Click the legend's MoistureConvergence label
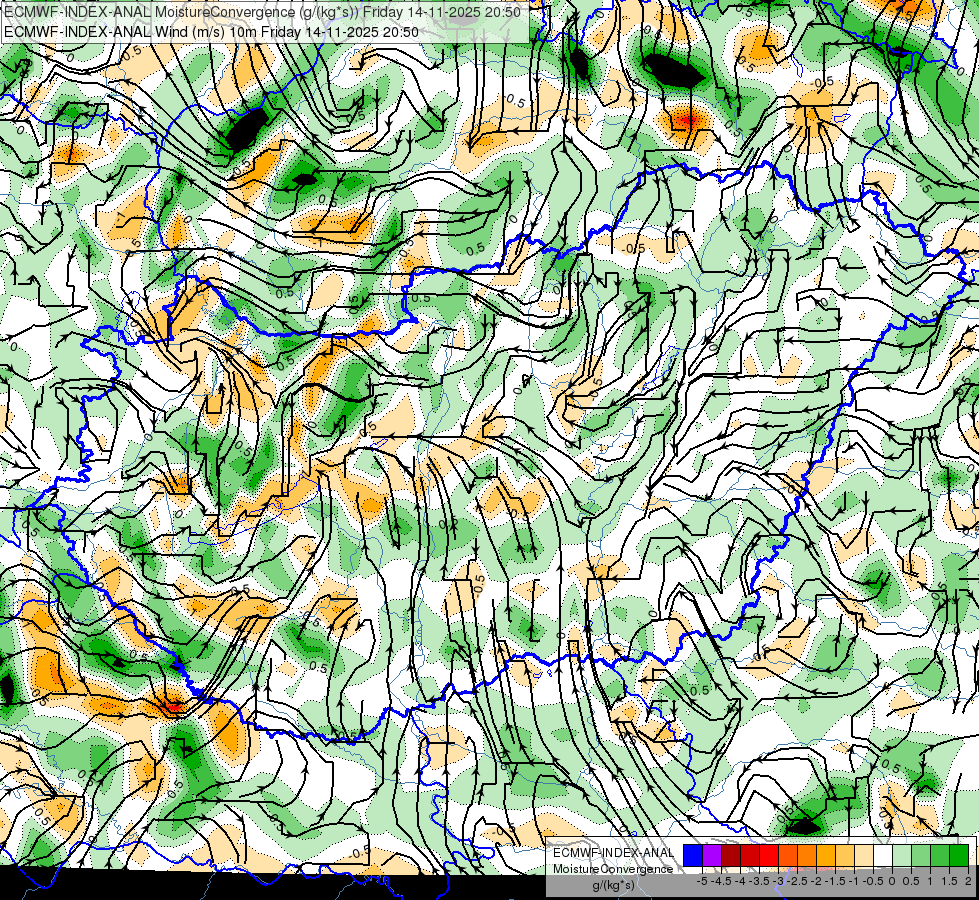Viewport: 979px width, 900px height. pyautogui.click(x=613, y=869)
